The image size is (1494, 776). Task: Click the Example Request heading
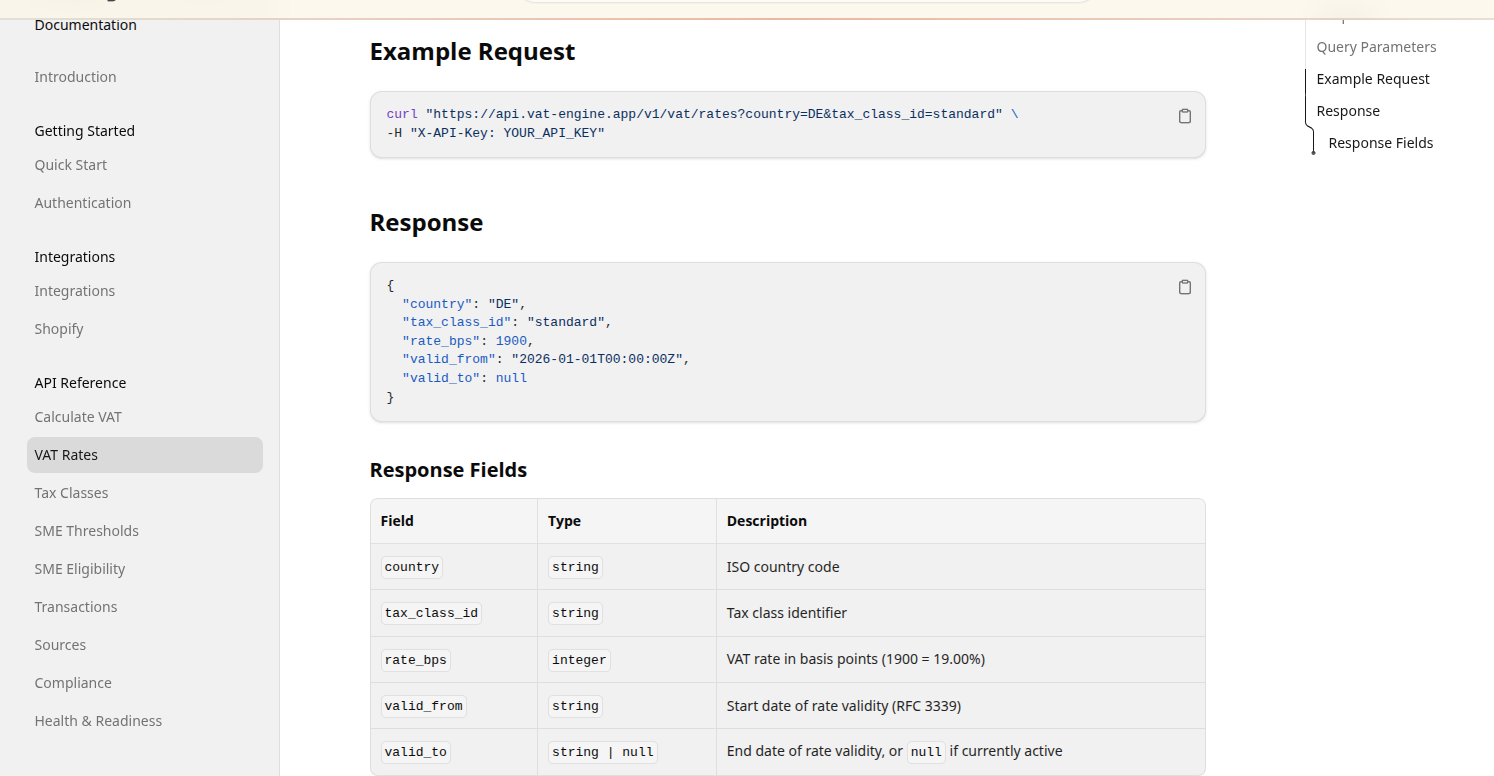coord(472,52)
